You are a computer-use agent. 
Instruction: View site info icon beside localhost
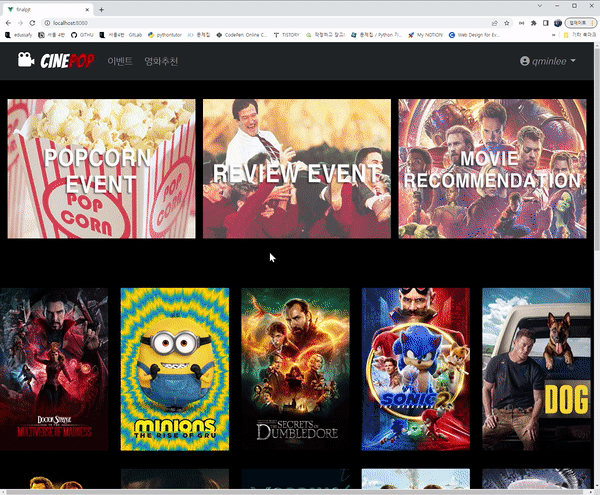(x=47, y=23)
